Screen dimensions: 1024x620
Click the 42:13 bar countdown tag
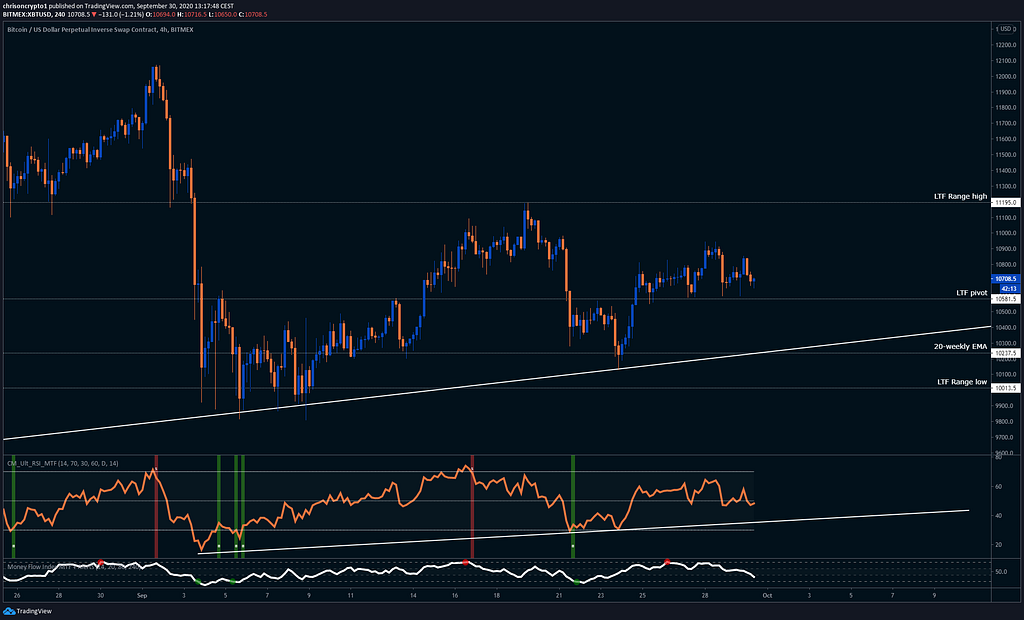click(1008, 288)
